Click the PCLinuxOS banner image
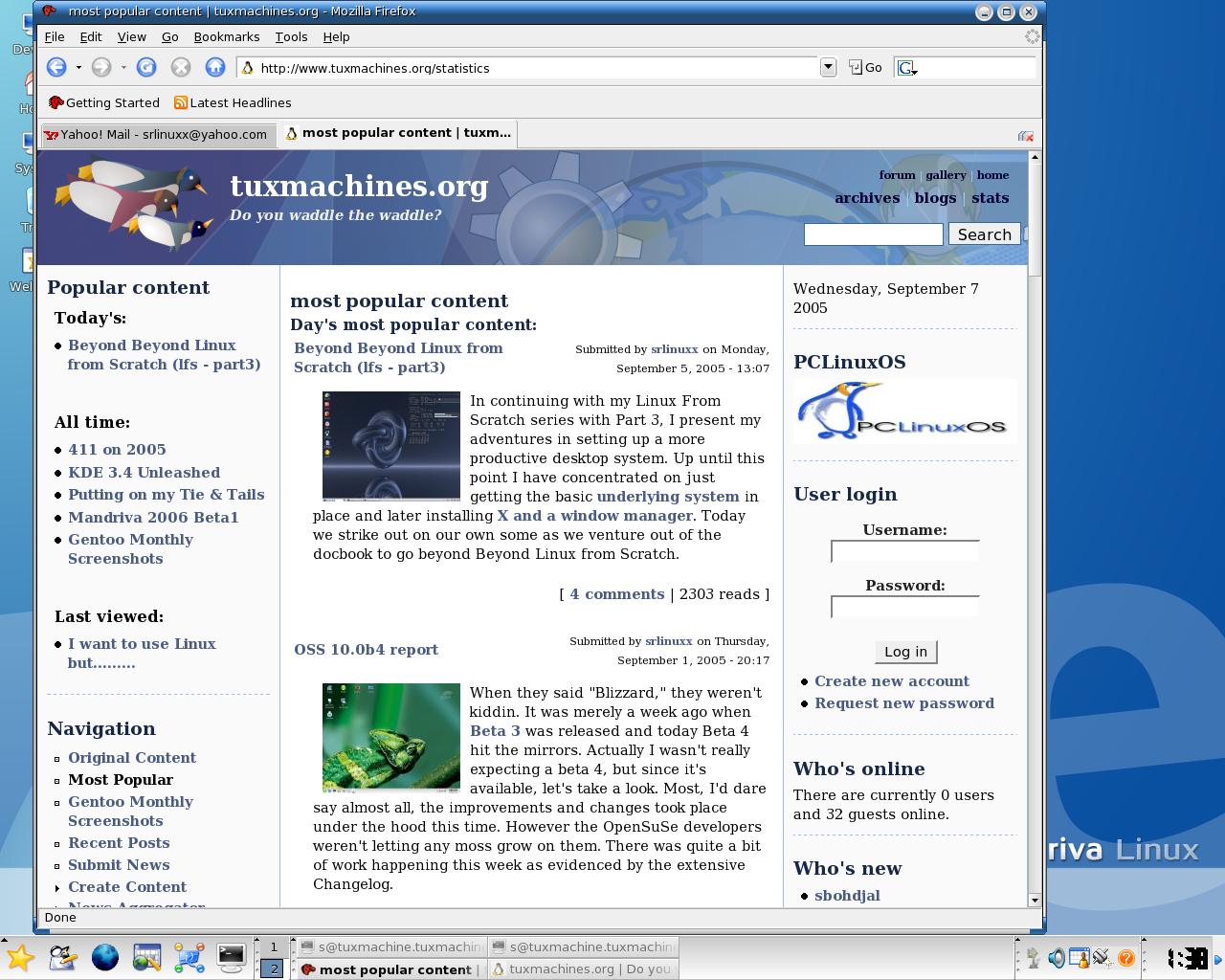Viewport: 1225px width, 980px height. [904, 412]
